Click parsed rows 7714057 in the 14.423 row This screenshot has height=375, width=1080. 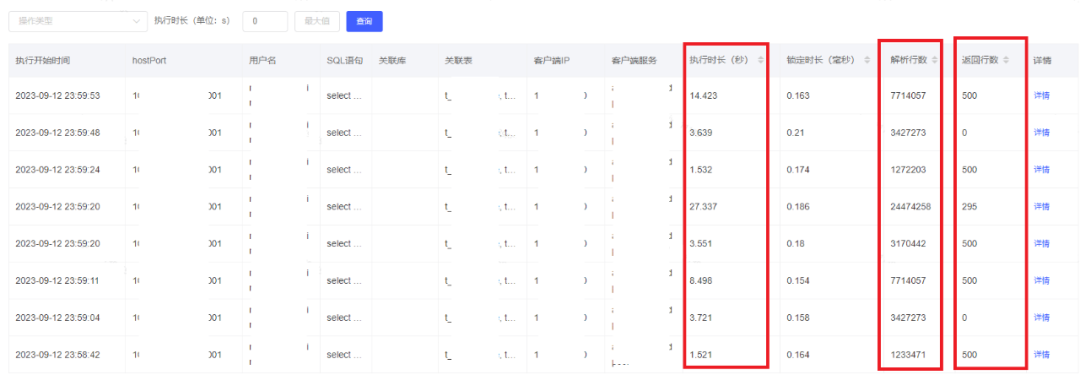point(908,96)
